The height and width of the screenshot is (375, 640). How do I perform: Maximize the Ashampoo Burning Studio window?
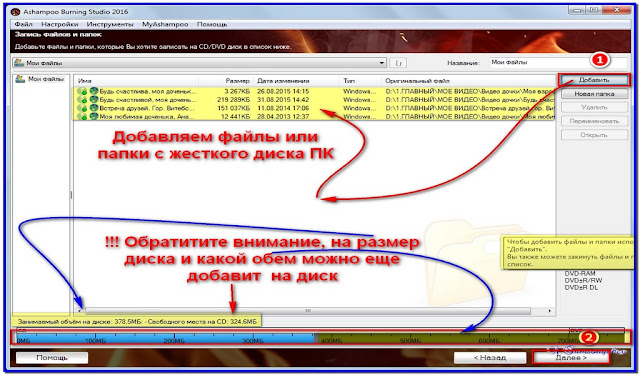pos(594,10)
